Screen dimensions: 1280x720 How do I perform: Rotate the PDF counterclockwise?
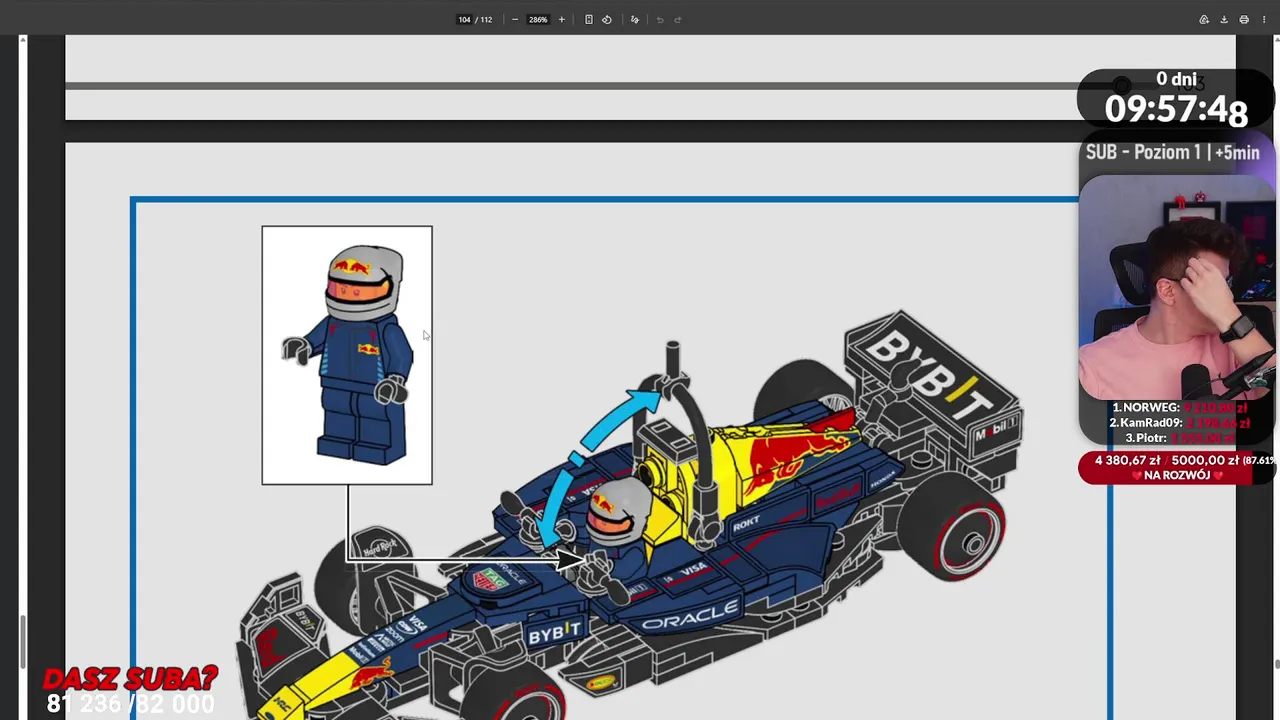click(607, 19)
